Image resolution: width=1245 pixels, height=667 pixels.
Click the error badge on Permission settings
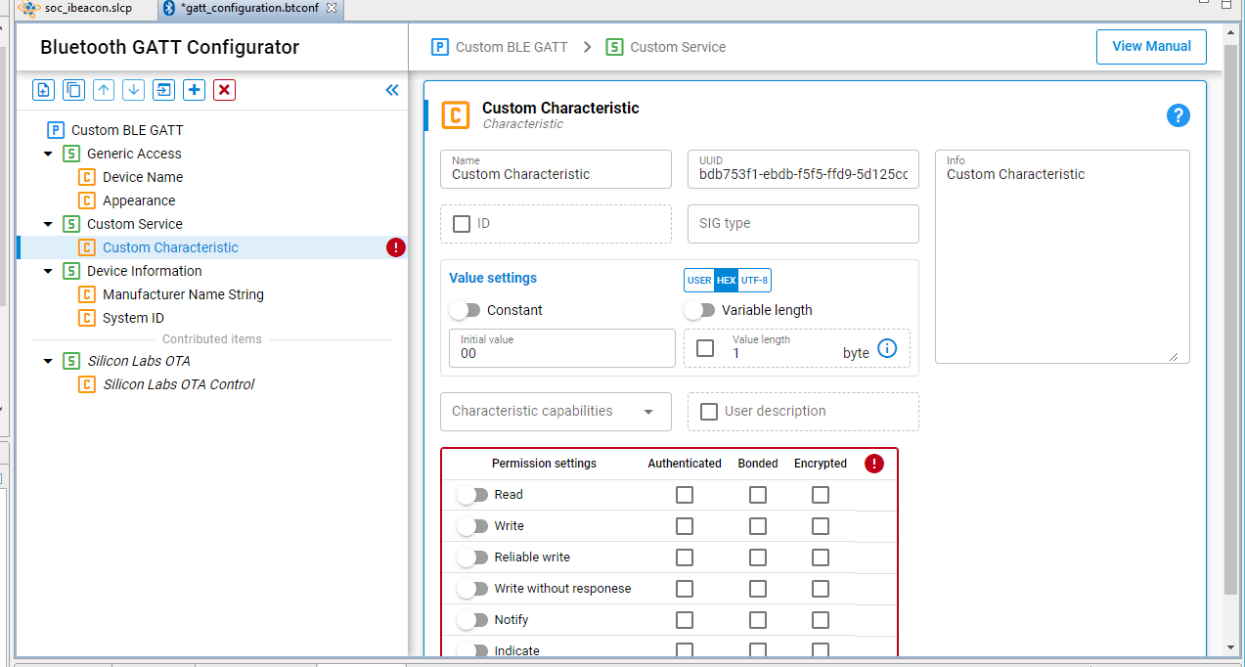pos(874,463)
